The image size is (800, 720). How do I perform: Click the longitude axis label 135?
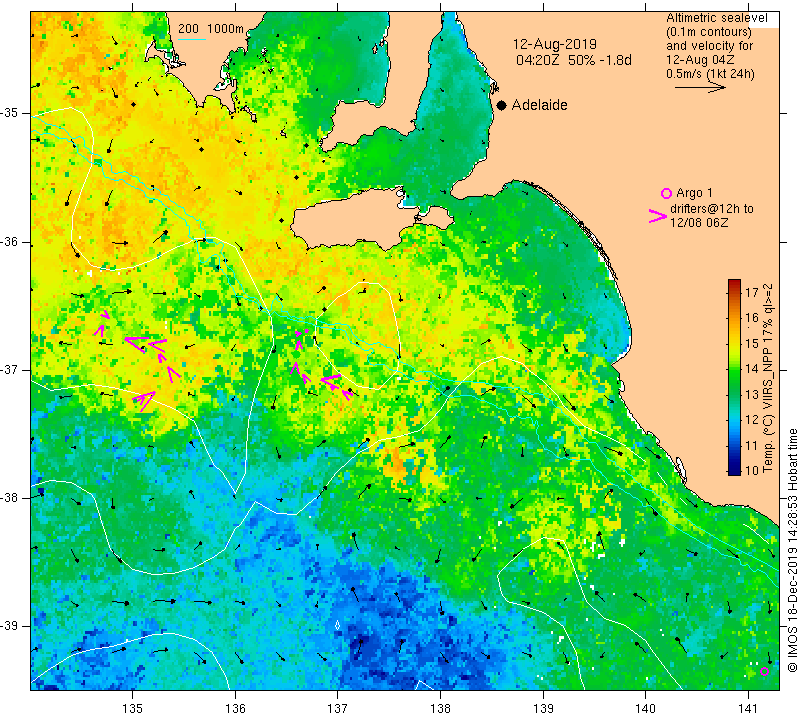pos(133,708)
